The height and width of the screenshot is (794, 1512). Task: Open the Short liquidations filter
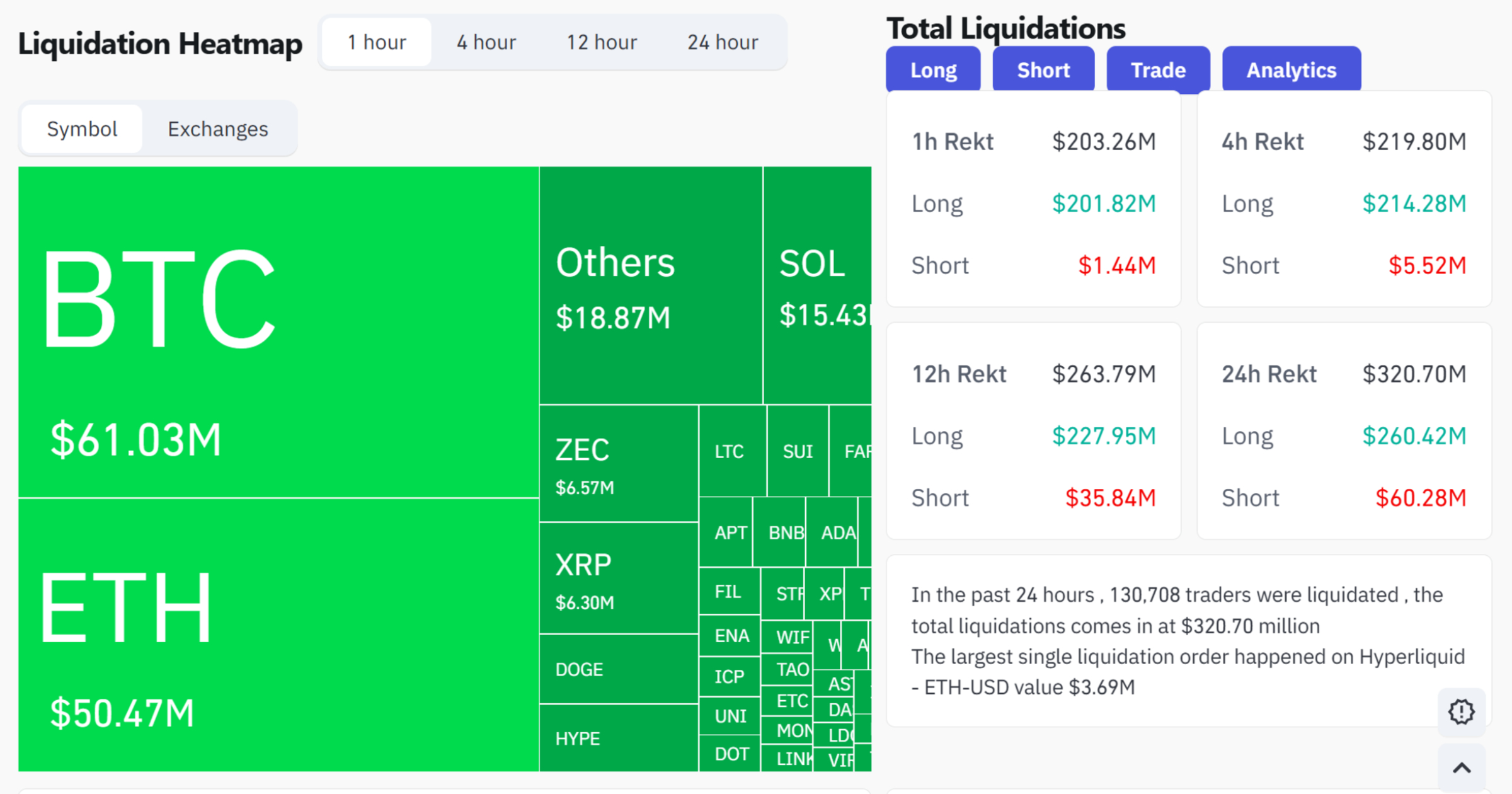coord(1043,69)
